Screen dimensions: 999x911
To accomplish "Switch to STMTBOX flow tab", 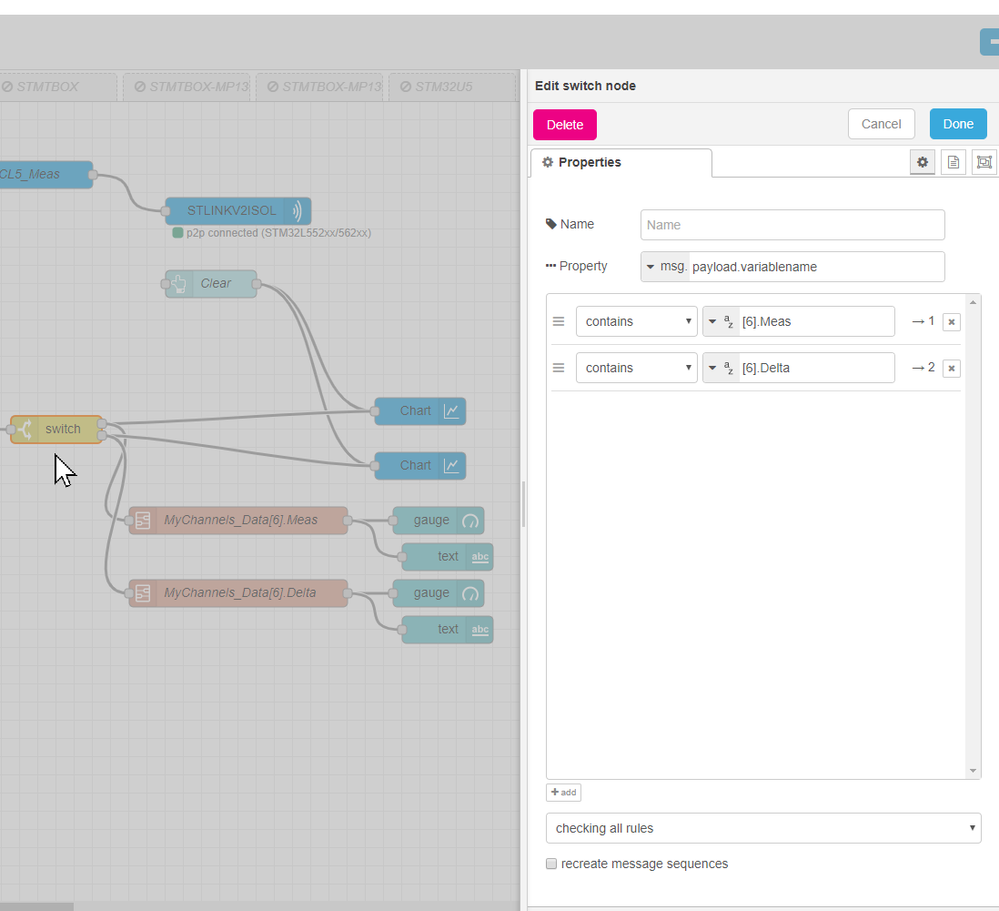I will 58,87.
